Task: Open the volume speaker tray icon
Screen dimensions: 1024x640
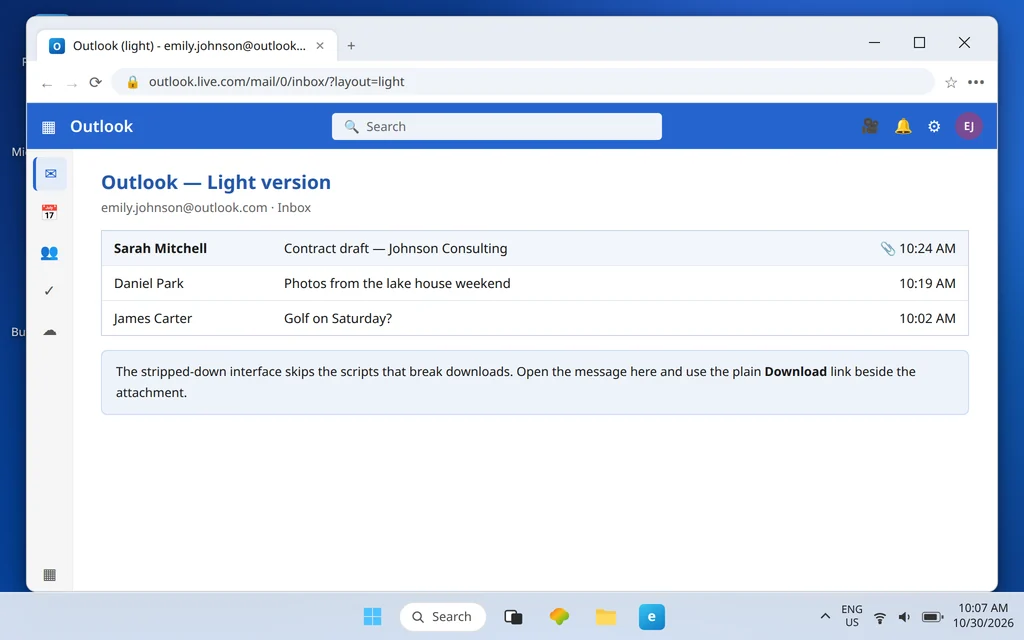Action: point(904,617)
